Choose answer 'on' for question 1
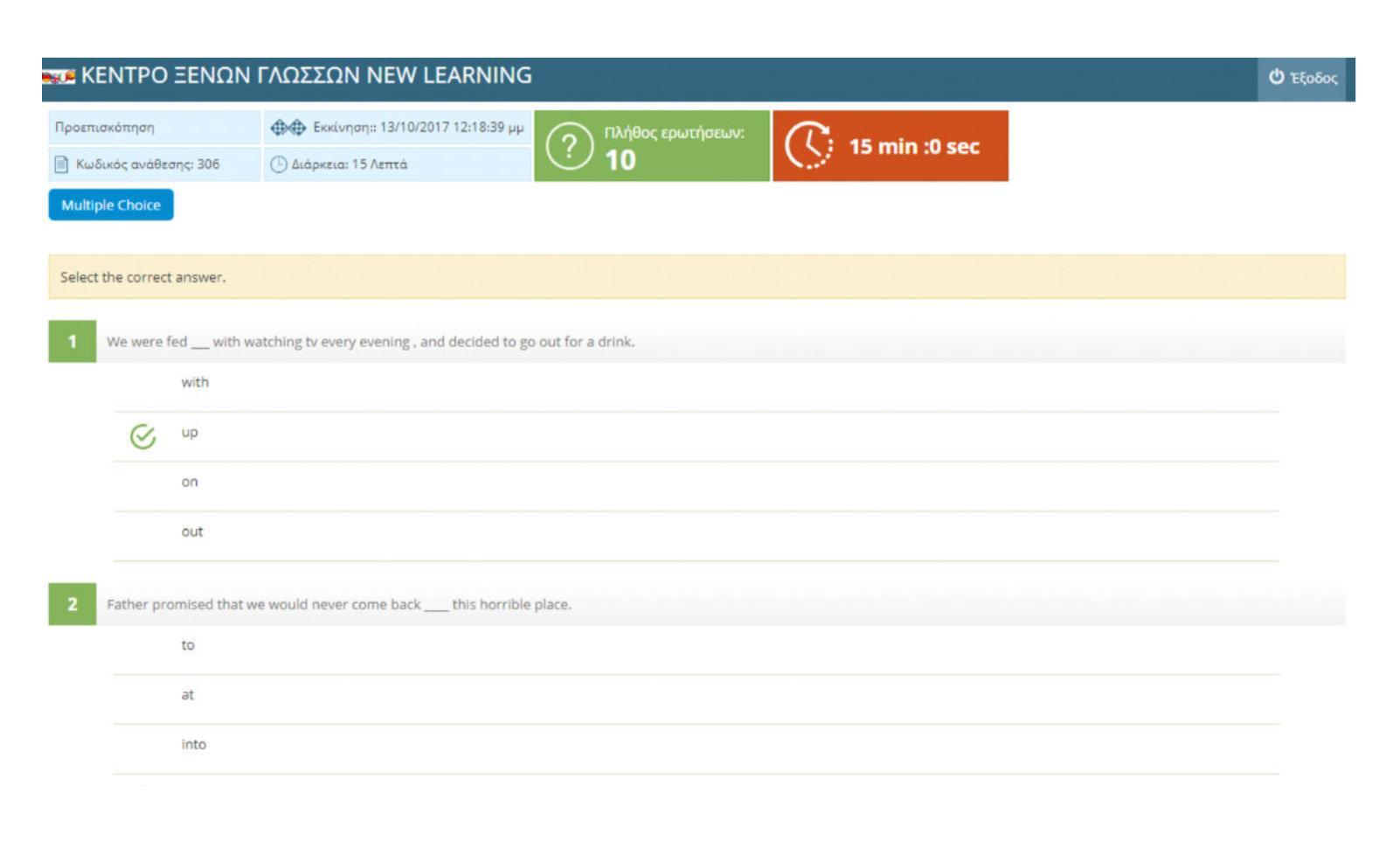Image resolution: width=1400 pixels, height=862 pixels. click(x=190, y=483)
